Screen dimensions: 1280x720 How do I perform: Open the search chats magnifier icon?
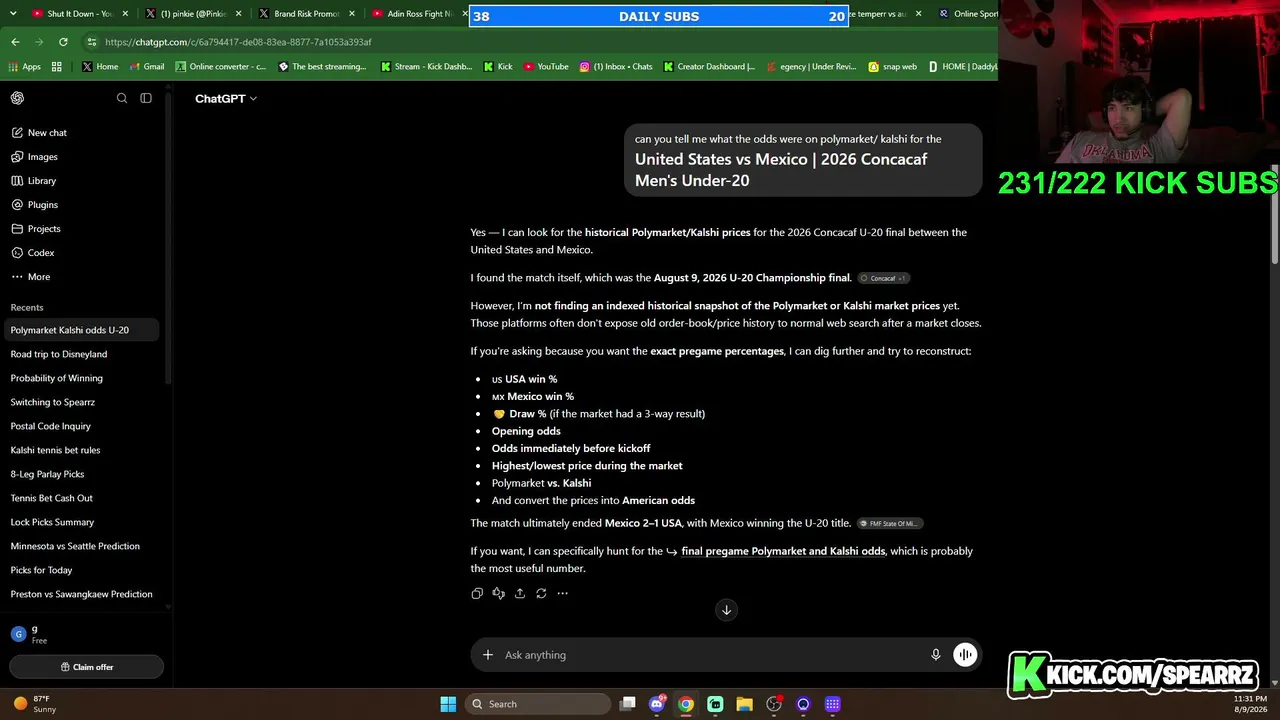(122, 98)
